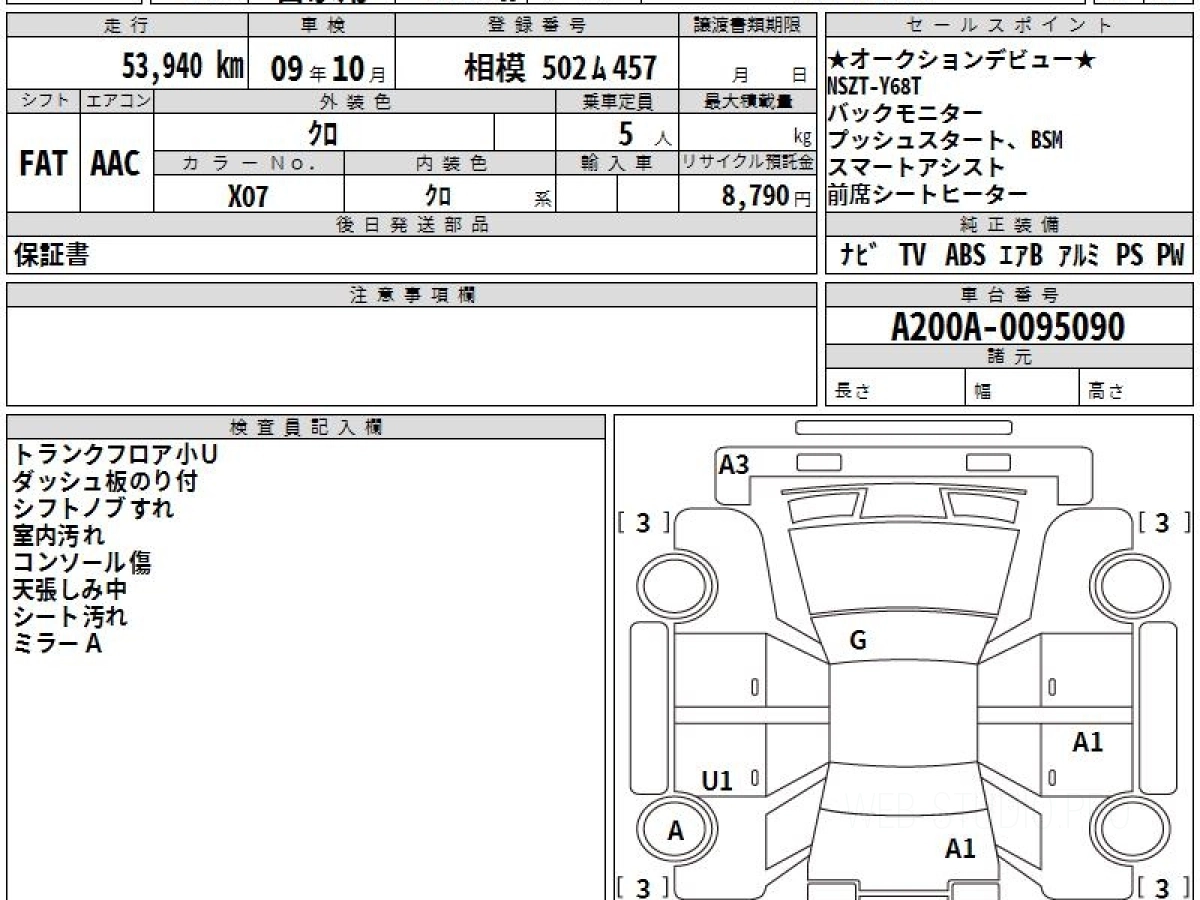Select the 外装色 header
This screenshot has height=900, width=1200.
(x=355, y=101)
